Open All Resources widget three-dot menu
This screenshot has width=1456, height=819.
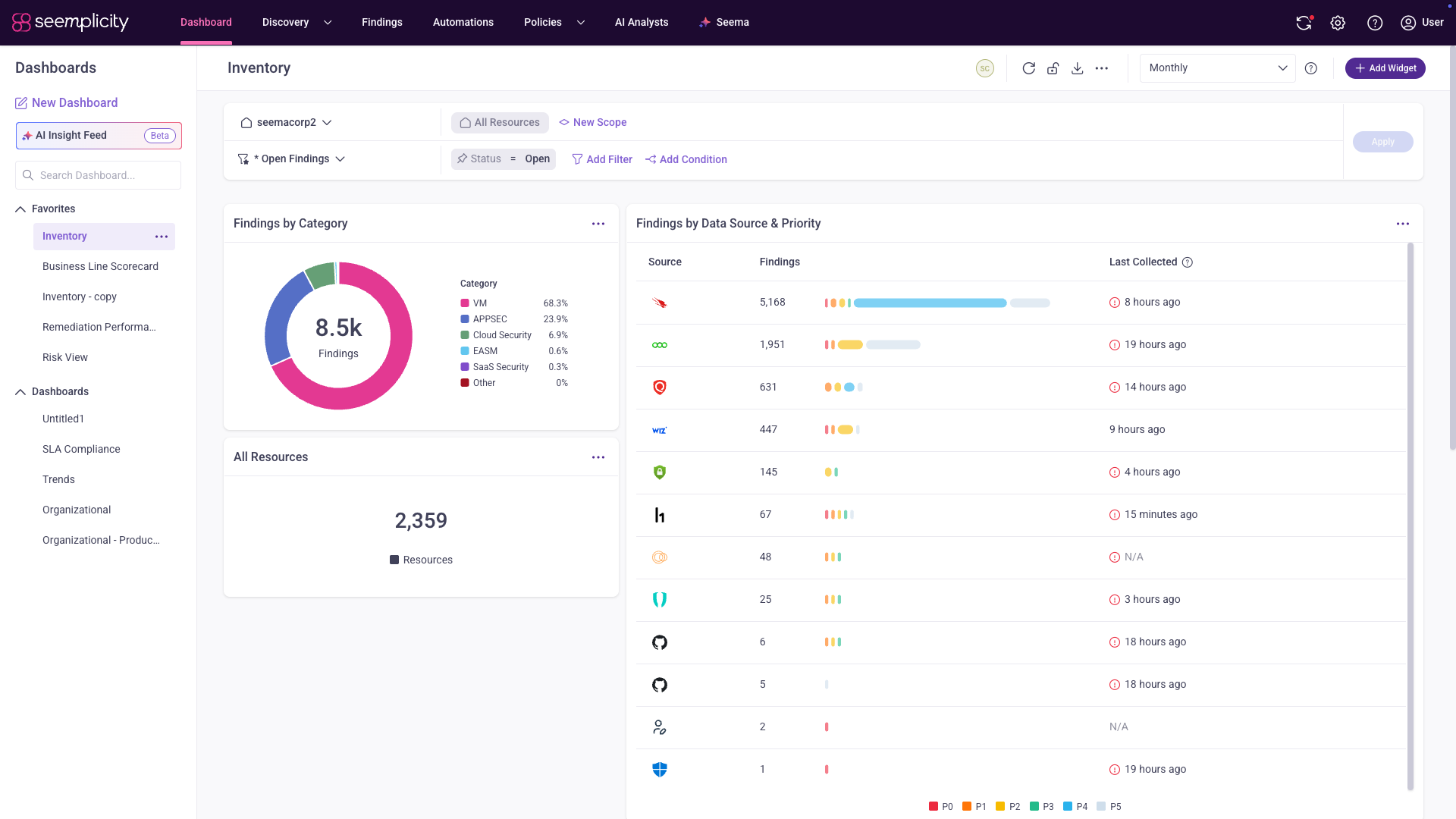pyautogui.click(x=598, y=457)
